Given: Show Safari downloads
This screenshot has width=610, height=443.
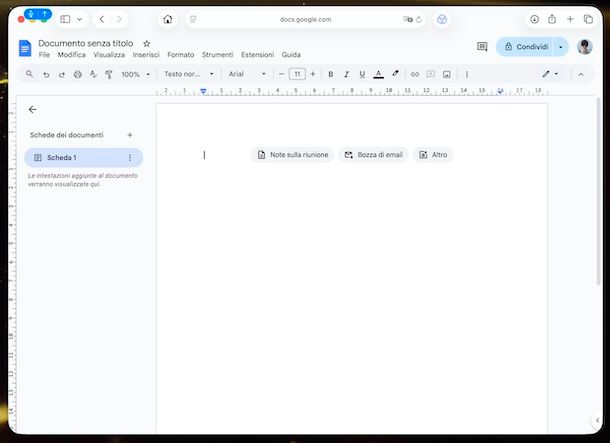Looking at the screenshot, I should [535, 19].
